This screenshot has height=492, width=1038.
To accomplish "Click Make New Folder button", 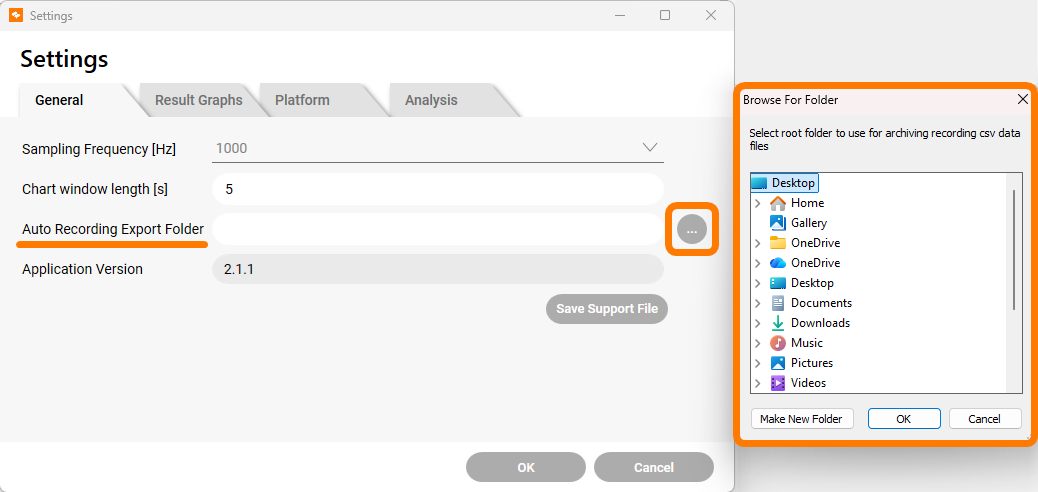I will pos(801,418).
